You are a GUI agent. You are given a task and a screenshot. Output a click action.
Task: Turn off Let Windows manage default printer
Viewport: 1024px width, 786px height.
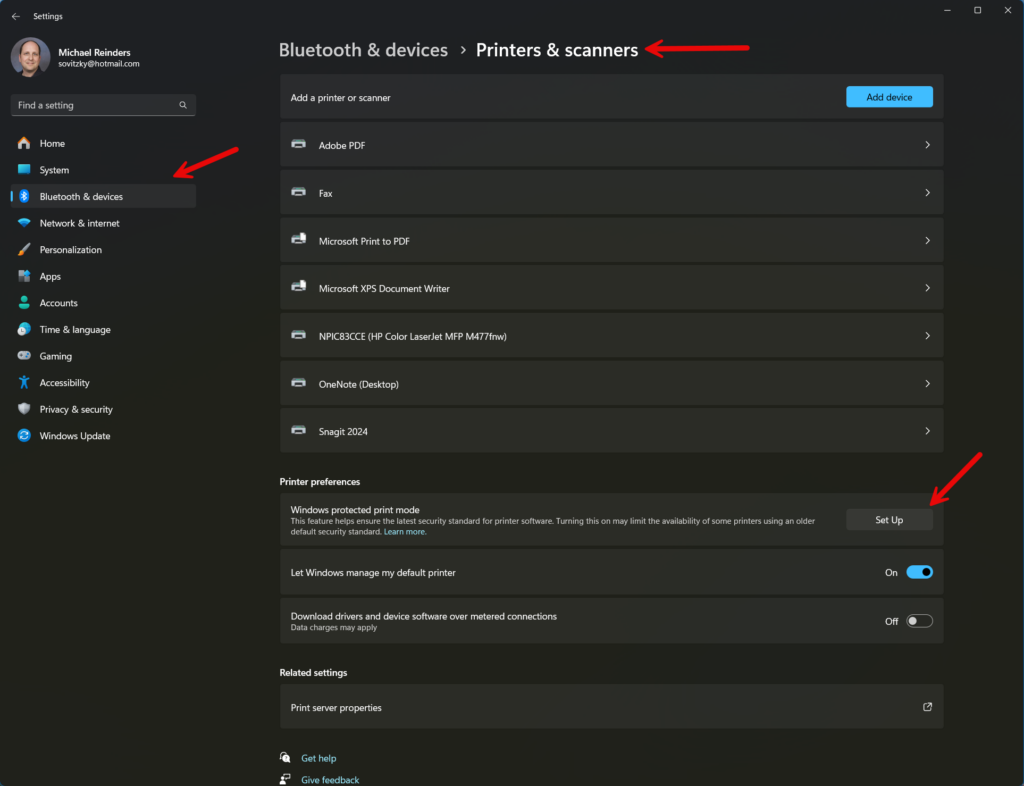coord(920,573)
